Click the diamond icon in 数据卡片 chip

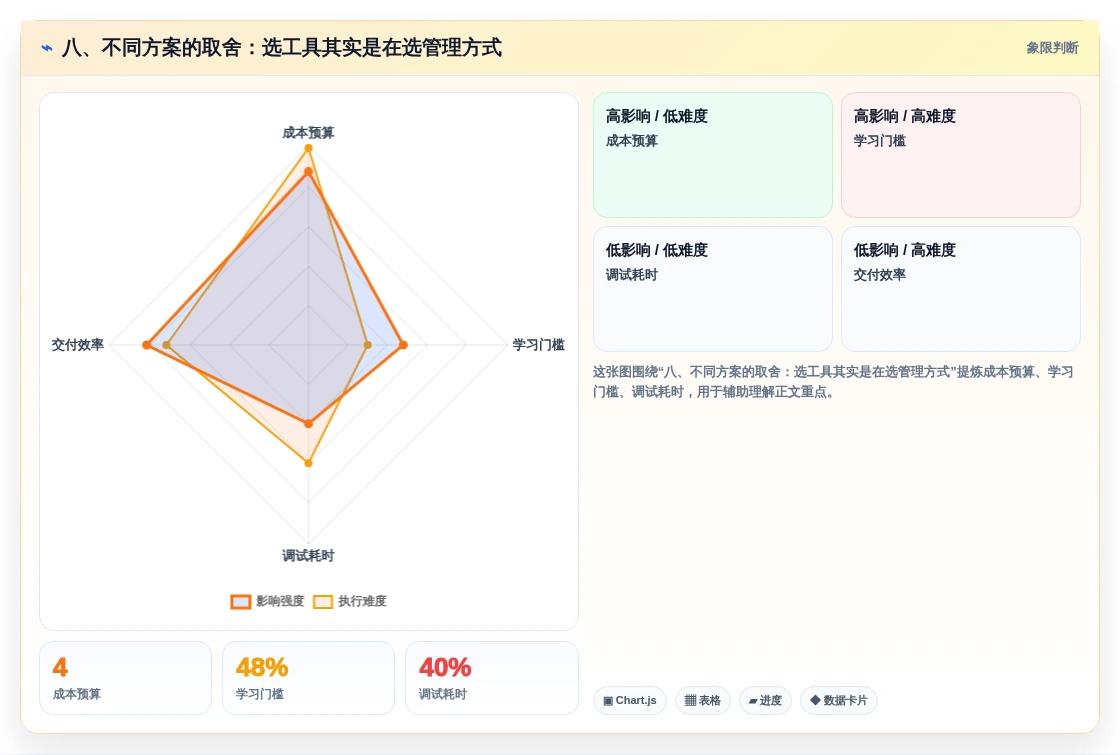click(x=815, y=700)
